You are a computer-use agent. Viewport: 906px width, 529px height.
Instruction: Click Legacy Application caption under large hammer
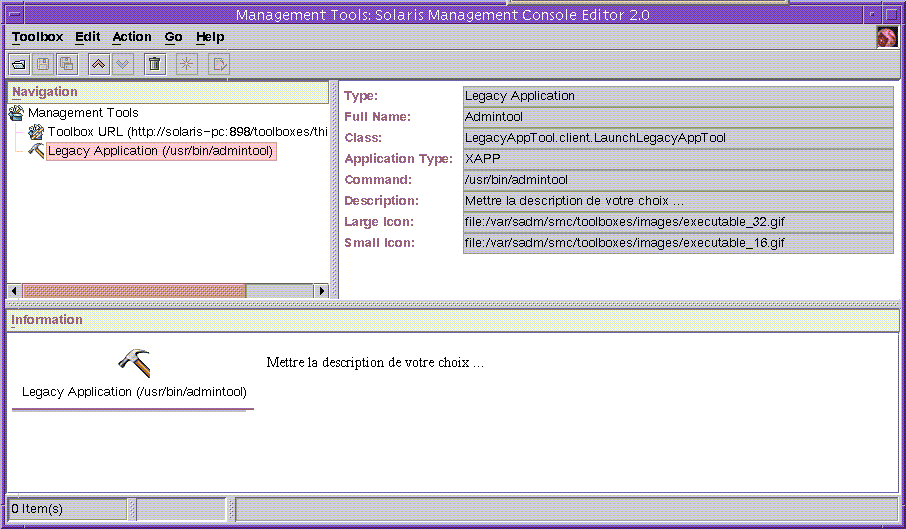[x=134, y=392]
